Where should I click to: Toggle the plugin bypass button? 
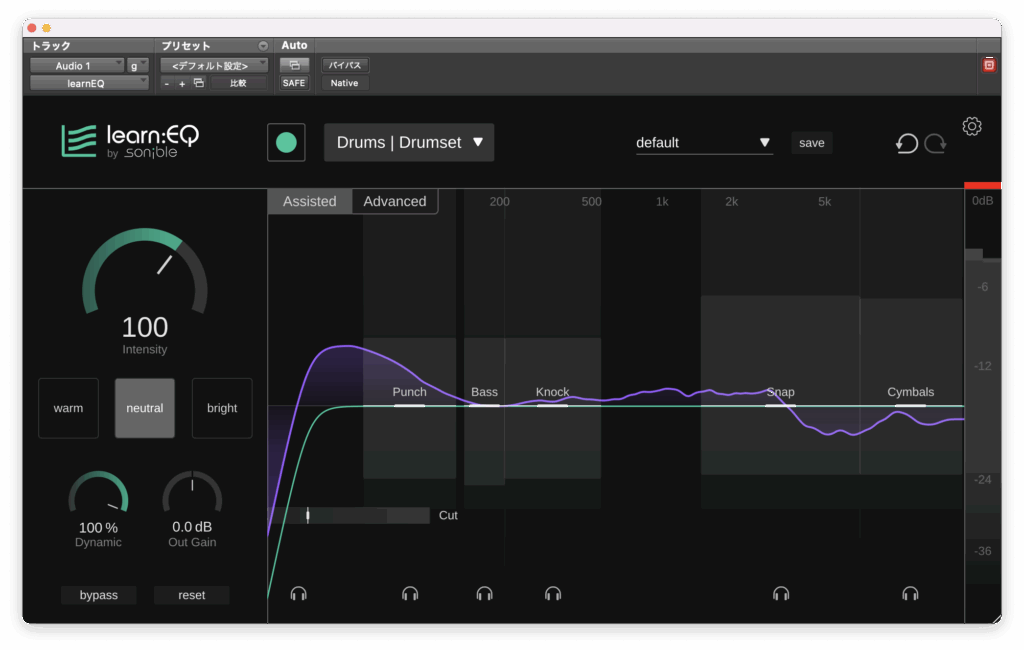(99, 595)
